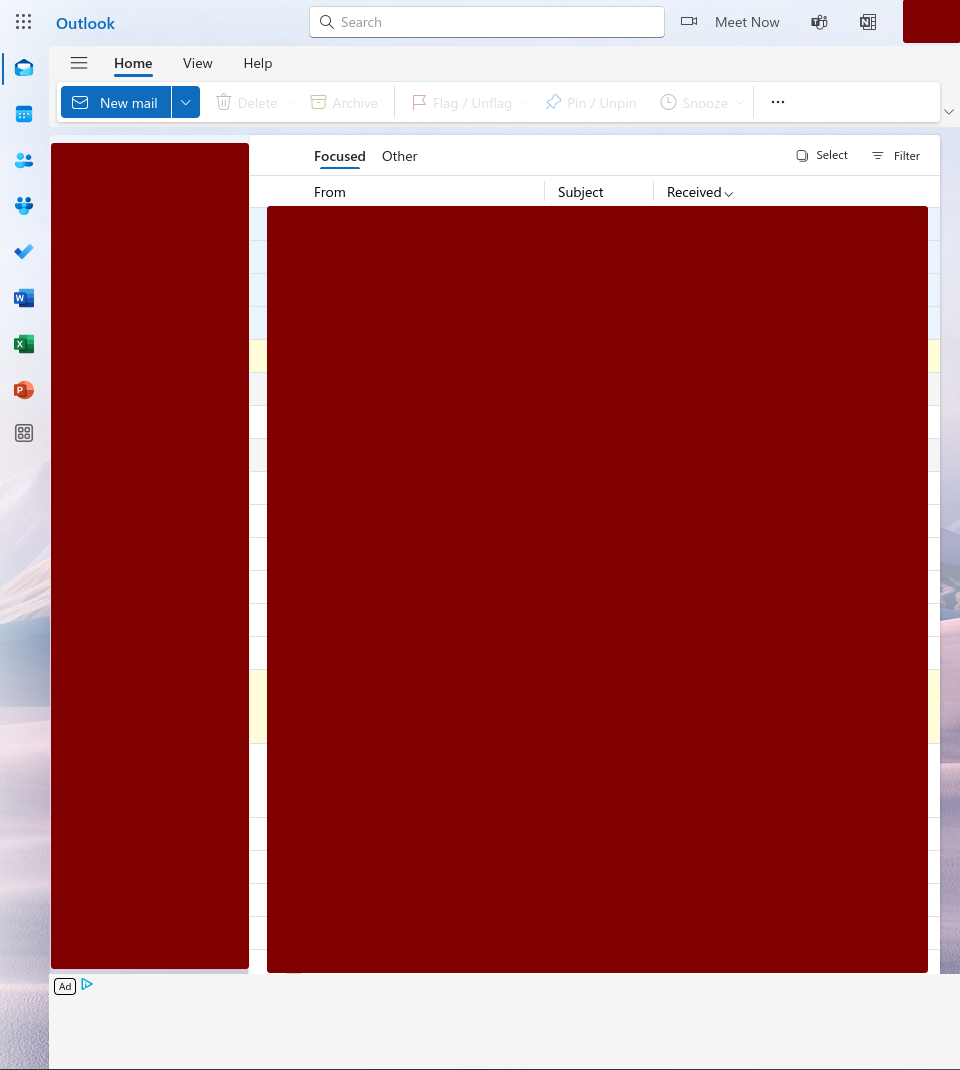Open the Filter options
This screenshot has width=960, height=1070.
896,155
